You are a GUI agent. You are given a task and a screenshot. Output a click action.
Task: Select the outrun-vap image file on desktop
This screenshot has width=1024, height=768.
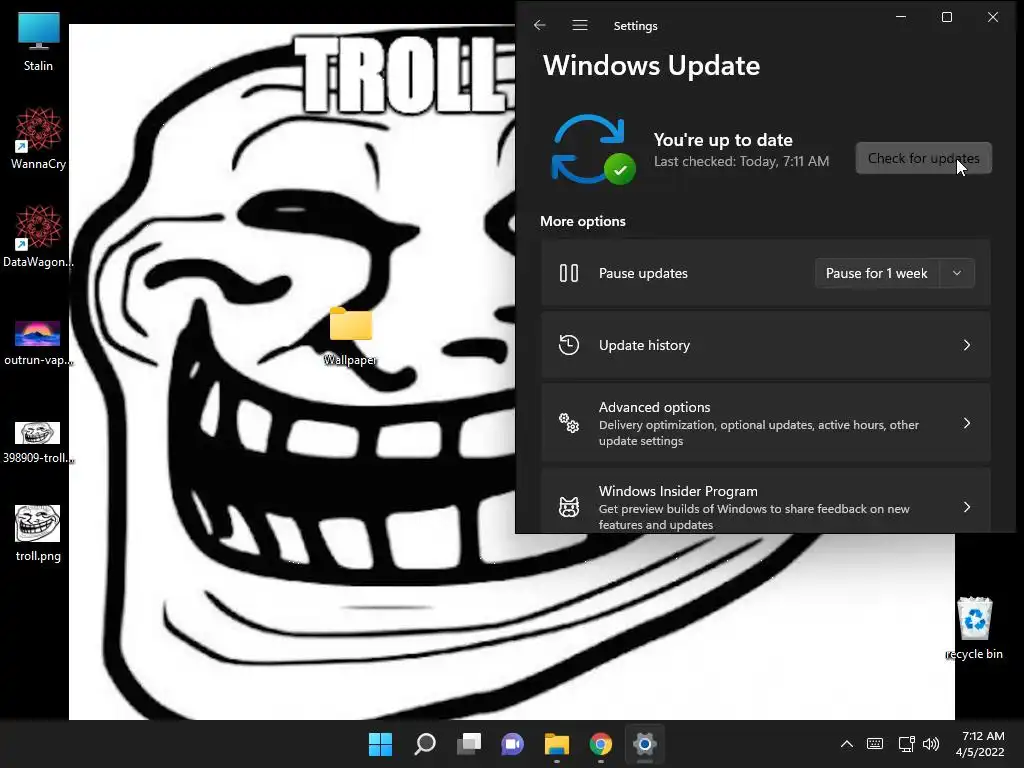(x=39, y=343)
